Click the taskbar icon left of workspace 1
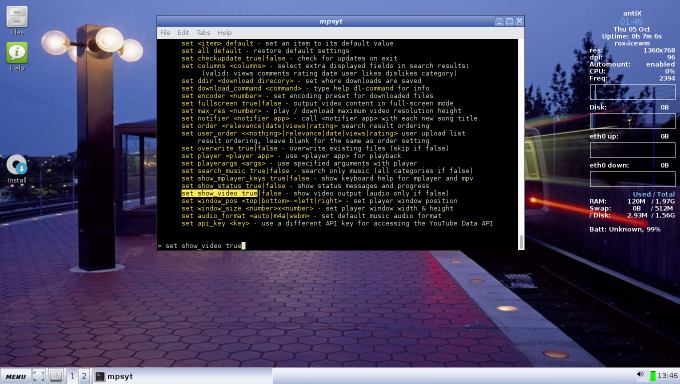 click(x=56, y=376)
